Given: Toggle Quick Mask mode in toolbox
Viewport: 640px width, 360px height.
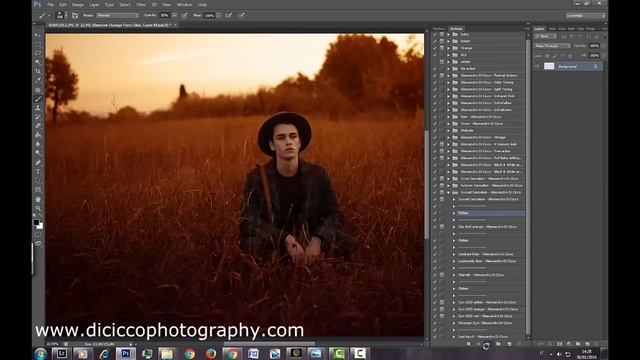Looking at the screenshot, I should tap(38, 235).
